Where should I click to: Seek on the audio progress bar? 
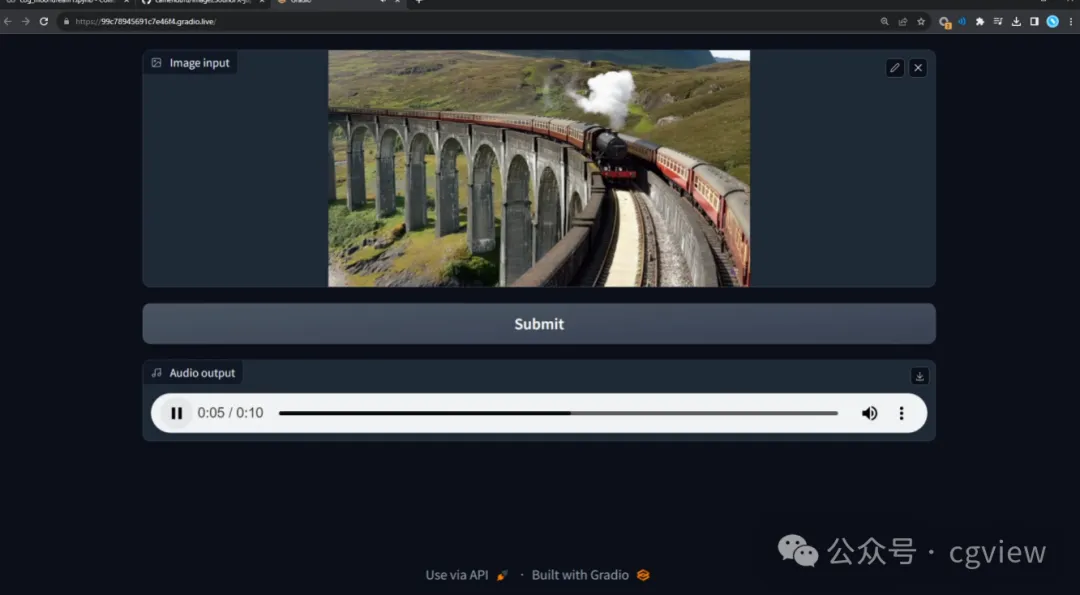(558, 413)
